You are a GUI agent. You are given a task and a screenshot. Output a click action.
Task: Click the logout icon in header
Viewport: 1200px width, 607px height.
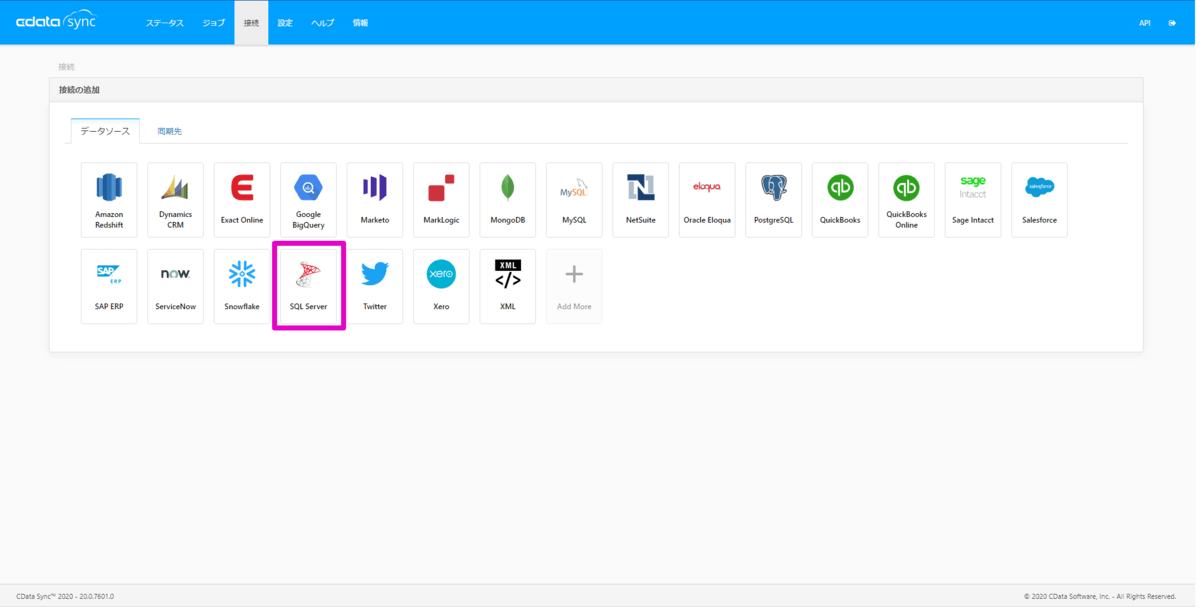(x=1172, y=23)
